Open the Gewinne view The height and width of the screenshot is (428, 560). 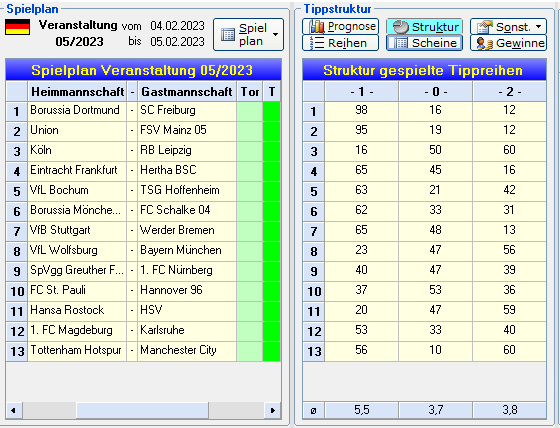tap(508, 43)
